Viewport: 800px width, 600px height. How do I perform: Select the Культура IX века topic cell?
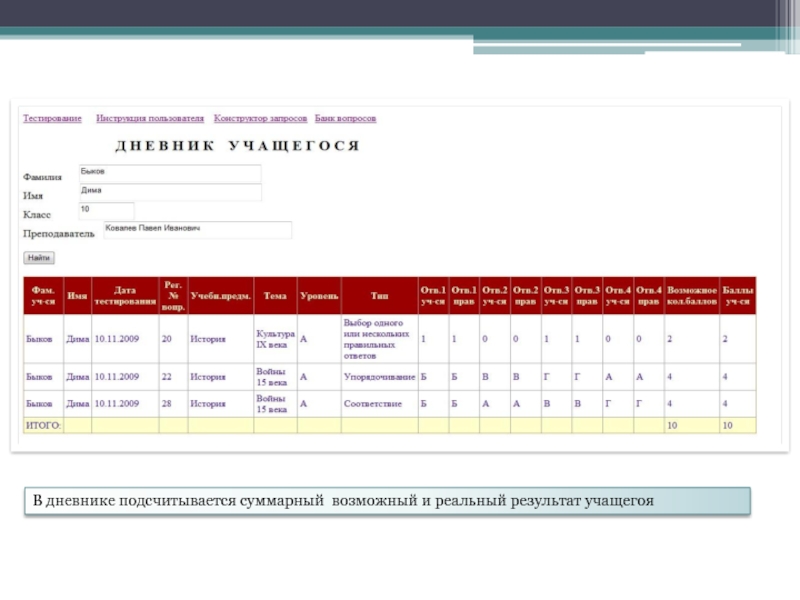[x=275, y=339]
